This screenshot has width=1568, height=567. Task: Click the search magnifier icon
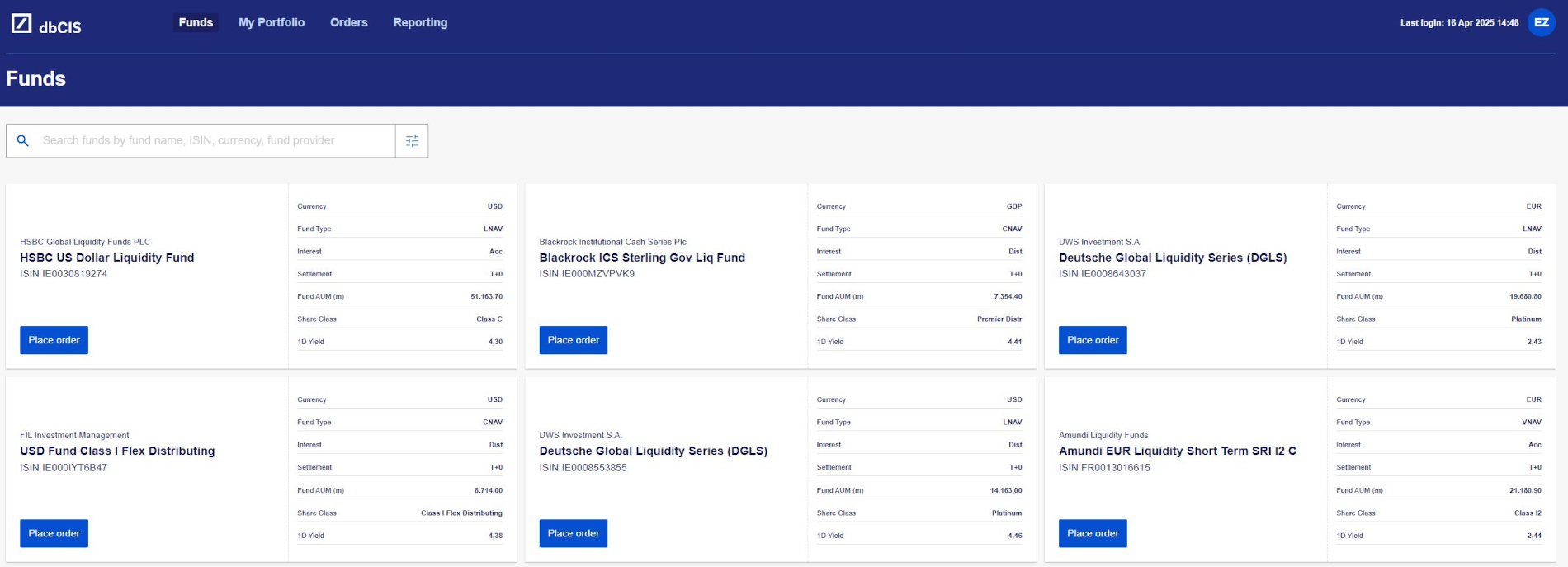pos(23,141)
